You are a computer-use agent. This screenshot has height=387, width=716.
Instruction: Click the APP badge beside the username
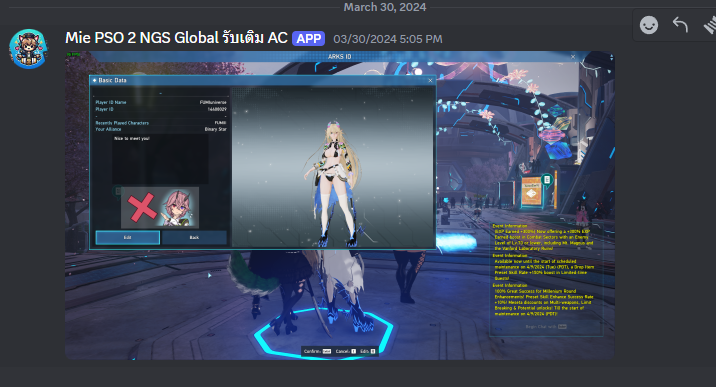tap(309, 39)
